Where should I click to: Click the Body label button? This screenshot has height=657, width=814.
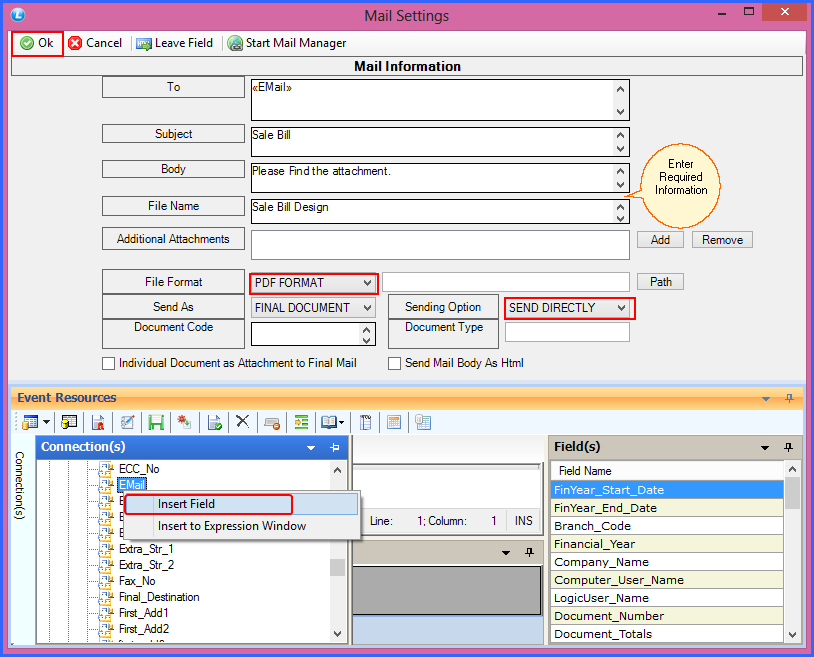[173, 169]
